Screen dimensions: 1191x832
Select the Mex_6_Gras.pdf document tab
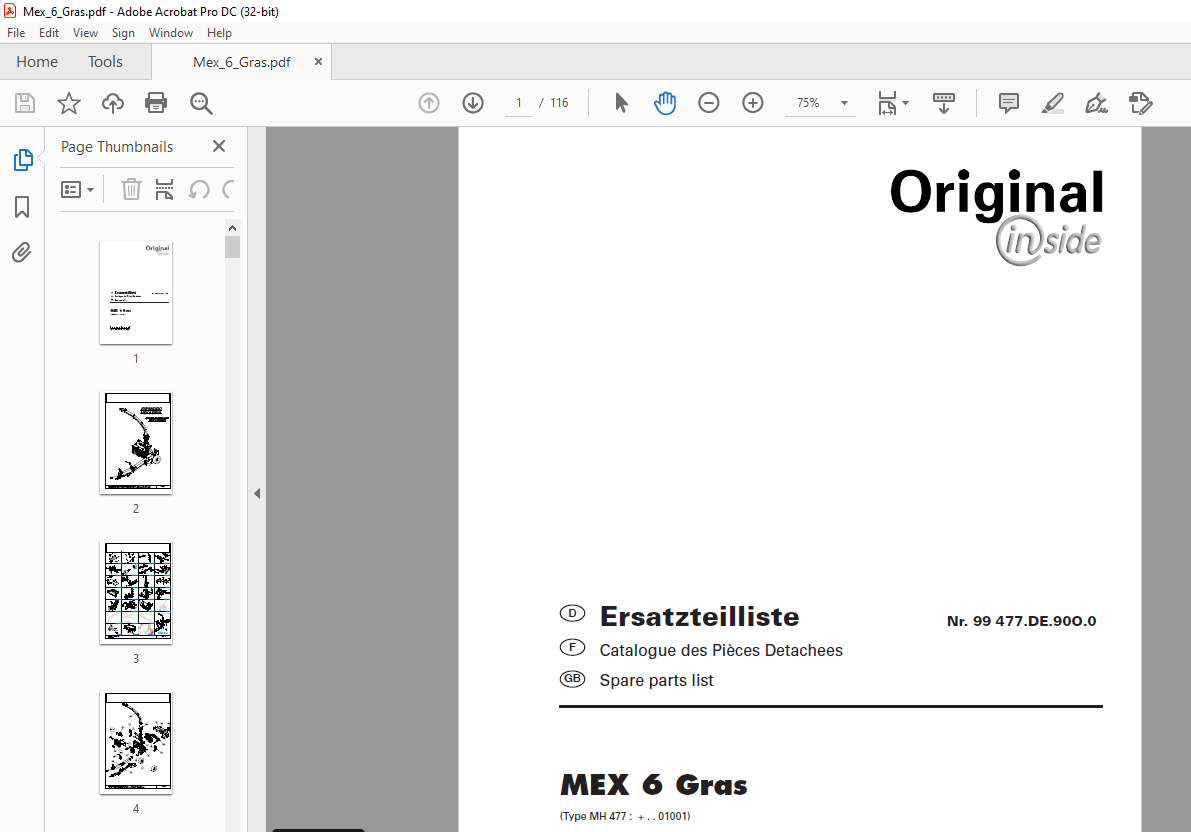click(242, 62)
